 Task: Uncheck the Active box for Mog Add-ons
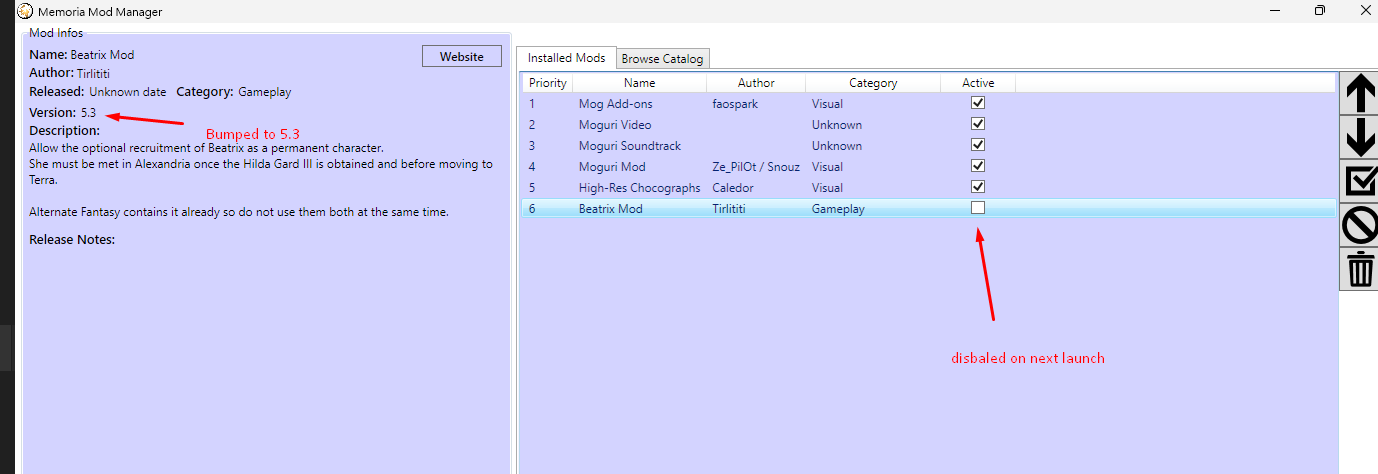(x=978, y=103)
